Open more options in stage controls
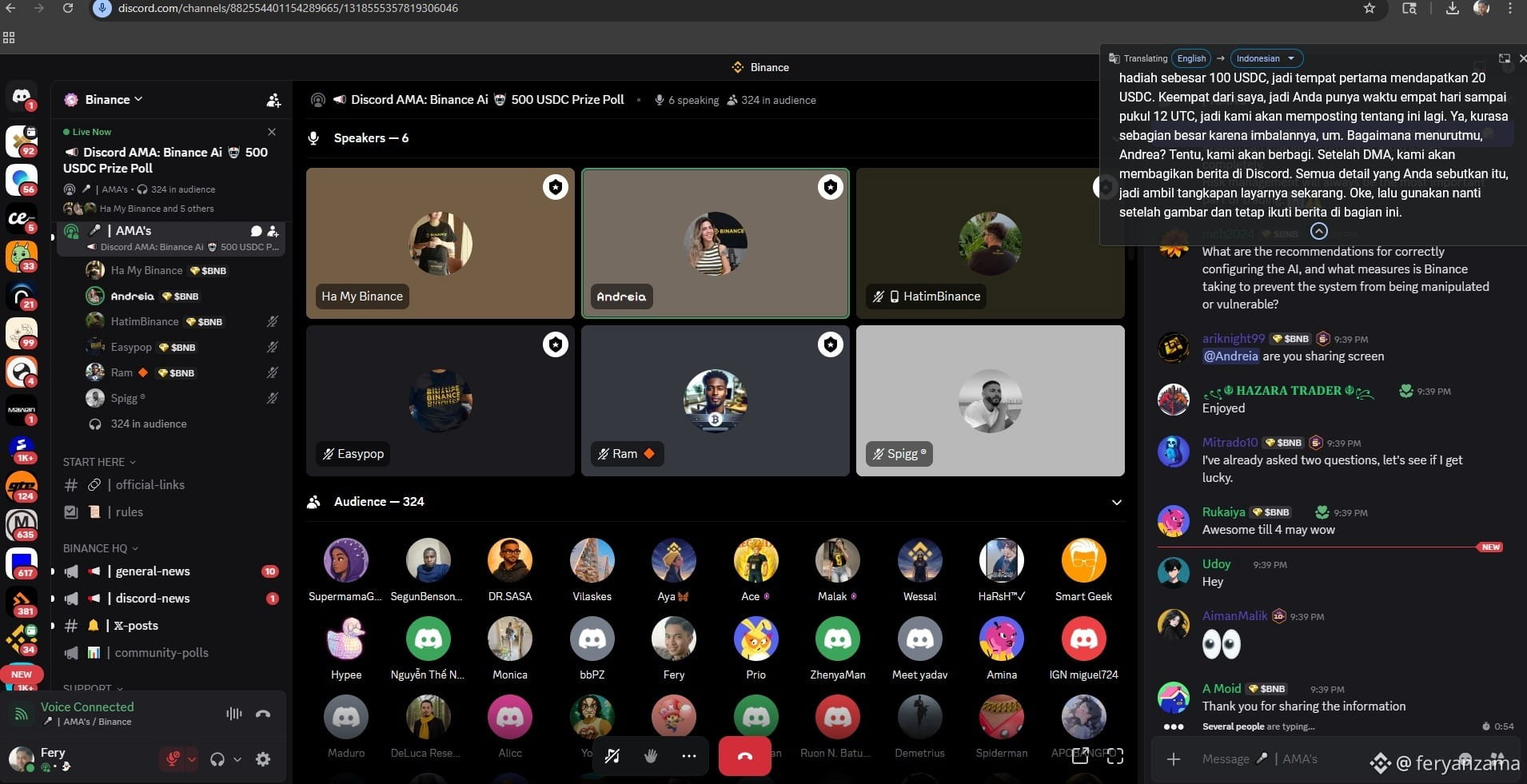The image size is (1527, 784). (x=689, y=756)
